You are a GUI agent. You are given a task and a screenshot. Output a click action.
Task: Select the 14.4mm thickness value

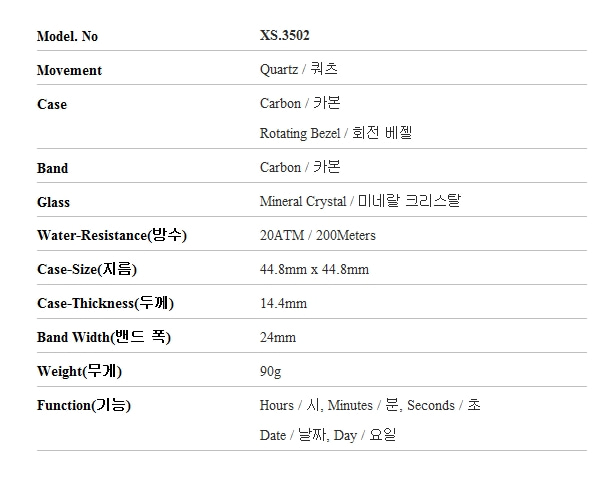(x=283, y=304)
